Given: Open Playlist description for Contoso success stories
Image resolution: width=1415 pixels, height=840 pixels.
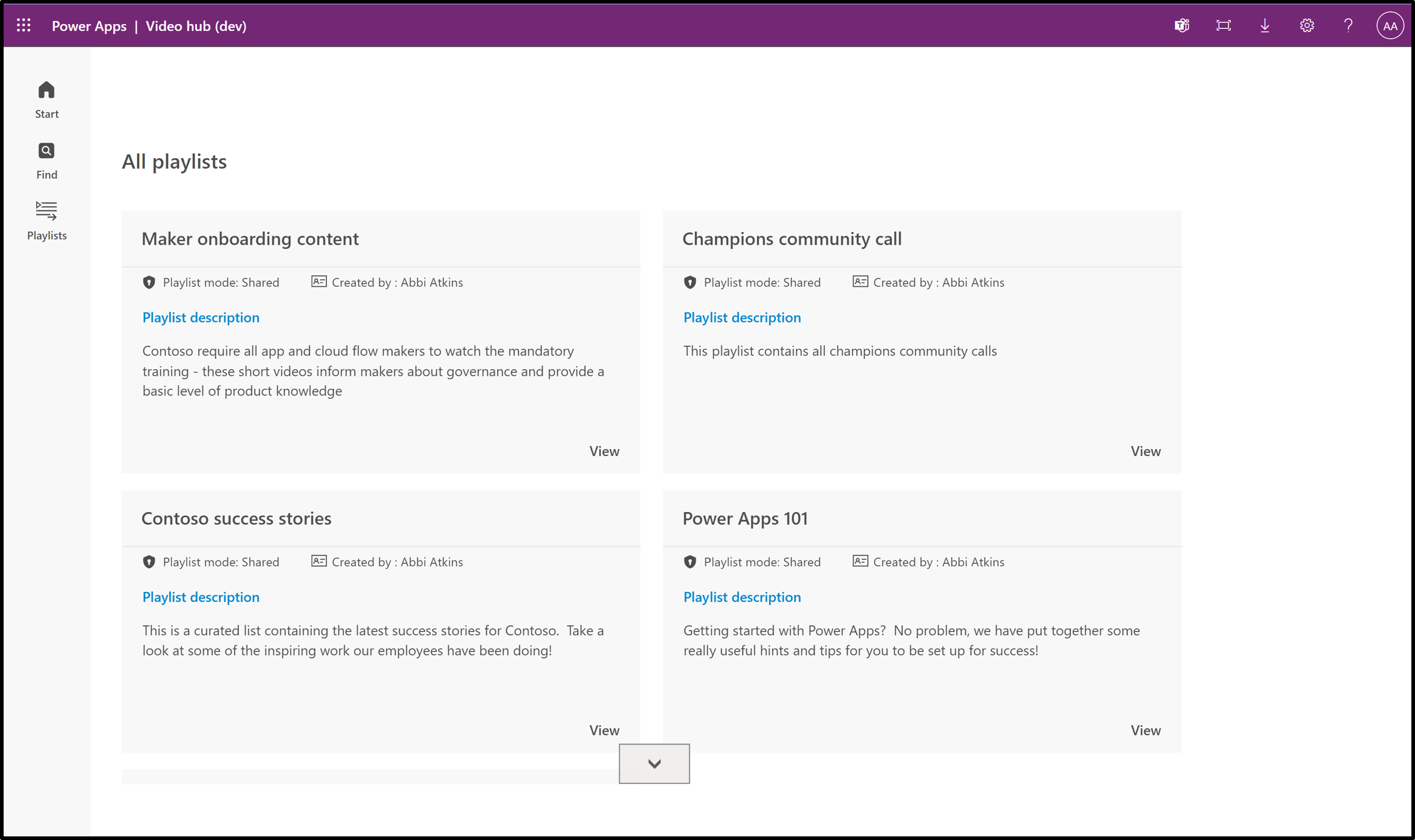Looking at the screenshot, I should coord(200,597).
